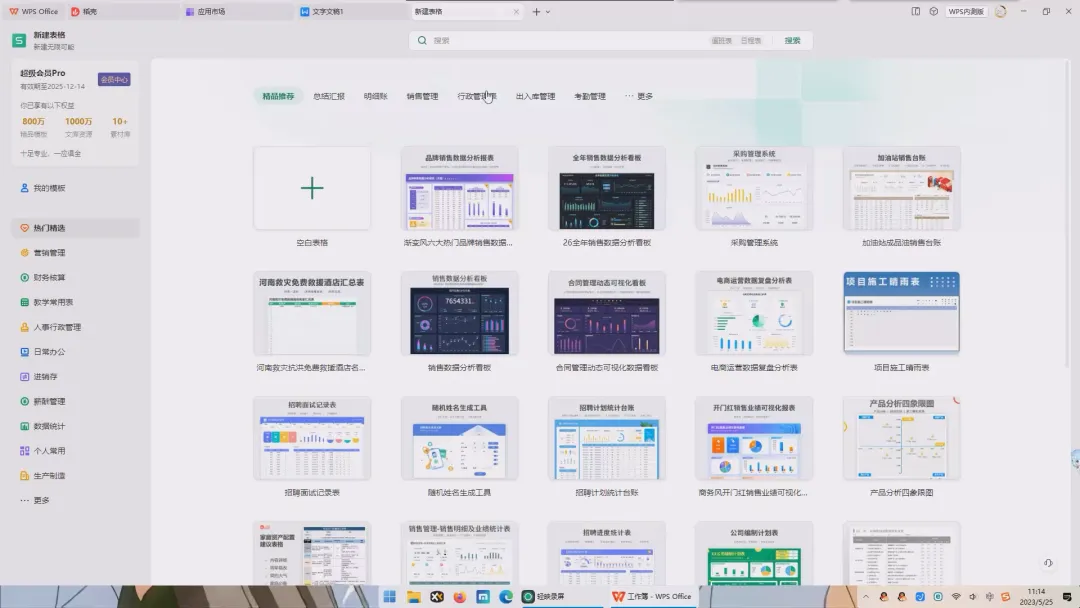Open the 品牌销售数据分析报表 template
This screenshot has width=1080, height=608.
(x=459, y=188)
